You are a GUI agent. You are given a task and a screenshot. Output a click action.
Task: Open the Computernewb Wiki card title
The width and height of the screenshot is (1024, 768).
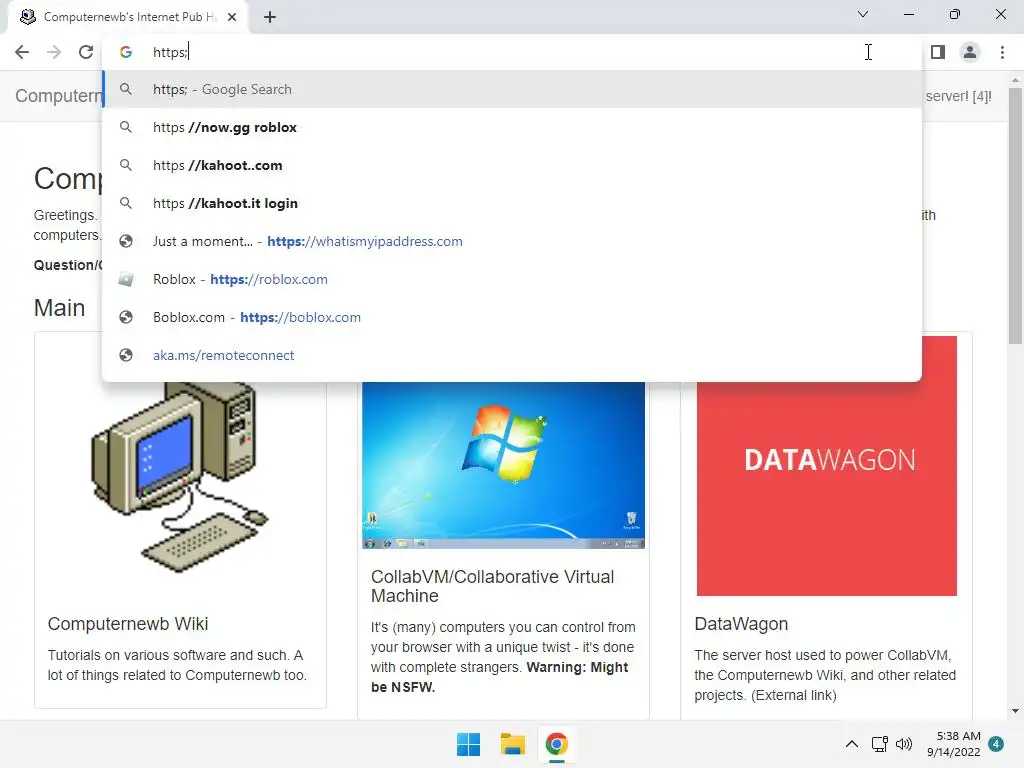click(x=128, y=624)
